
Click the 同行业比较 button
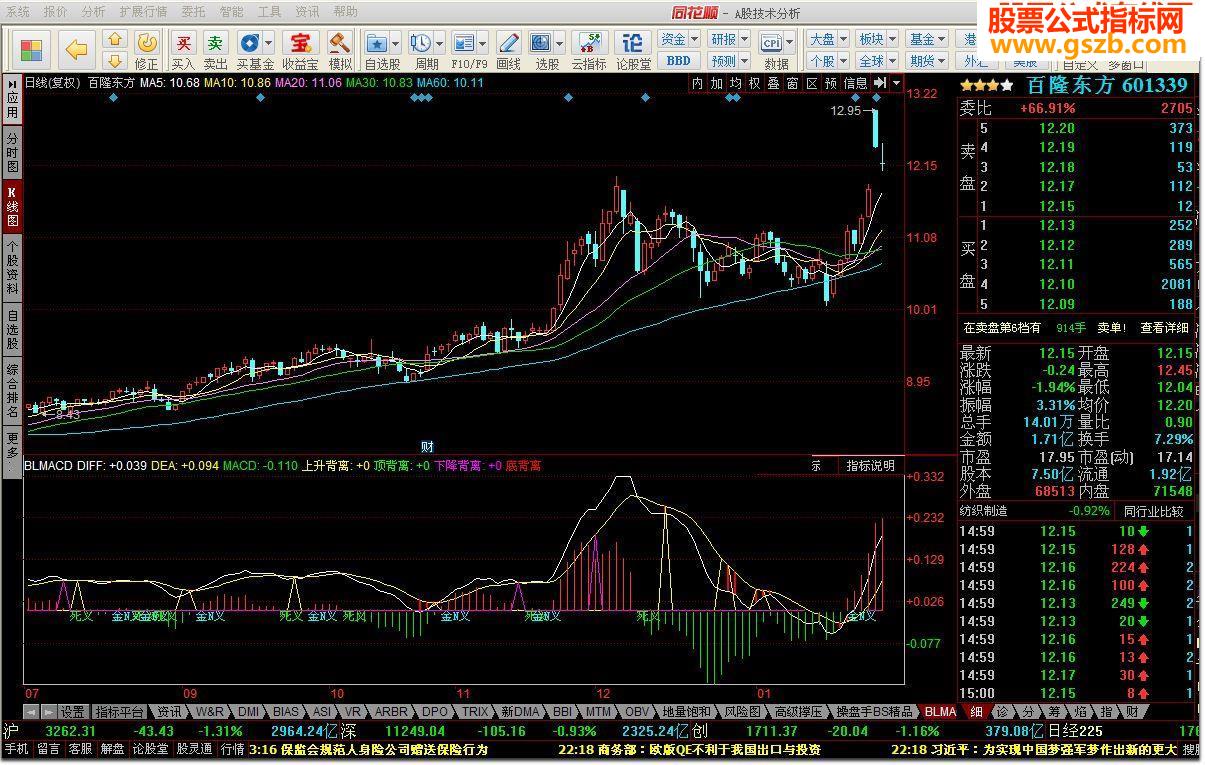[1153, 511]
